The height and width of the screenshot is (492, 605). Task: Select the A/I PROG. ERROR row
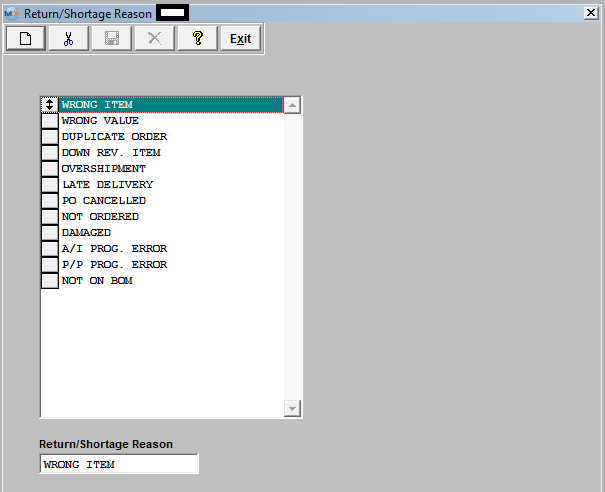(171, 249)
